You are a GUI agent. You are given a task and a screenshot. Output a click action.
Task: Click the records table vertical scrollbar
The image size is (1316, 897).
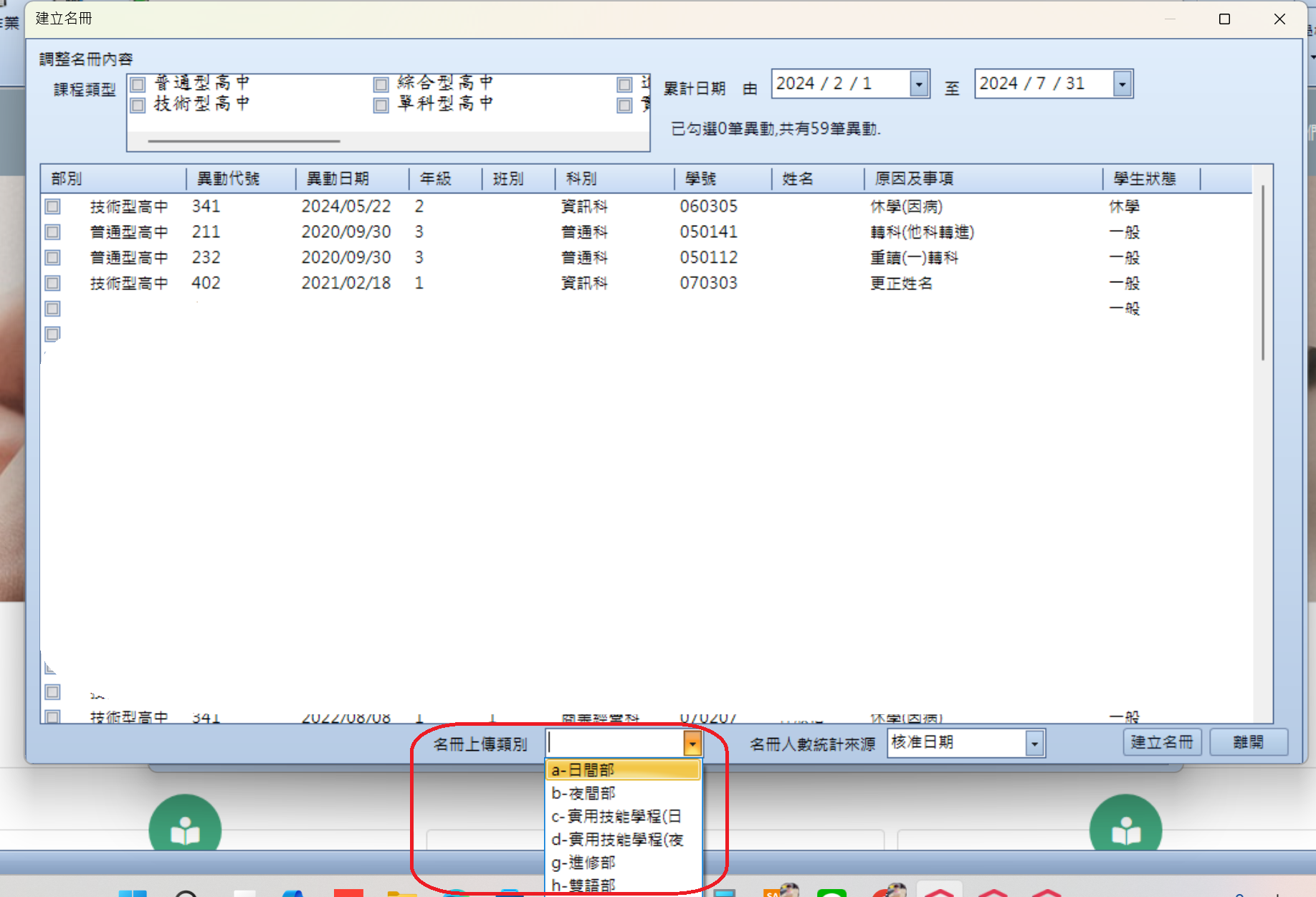(x=1263, y=272)
